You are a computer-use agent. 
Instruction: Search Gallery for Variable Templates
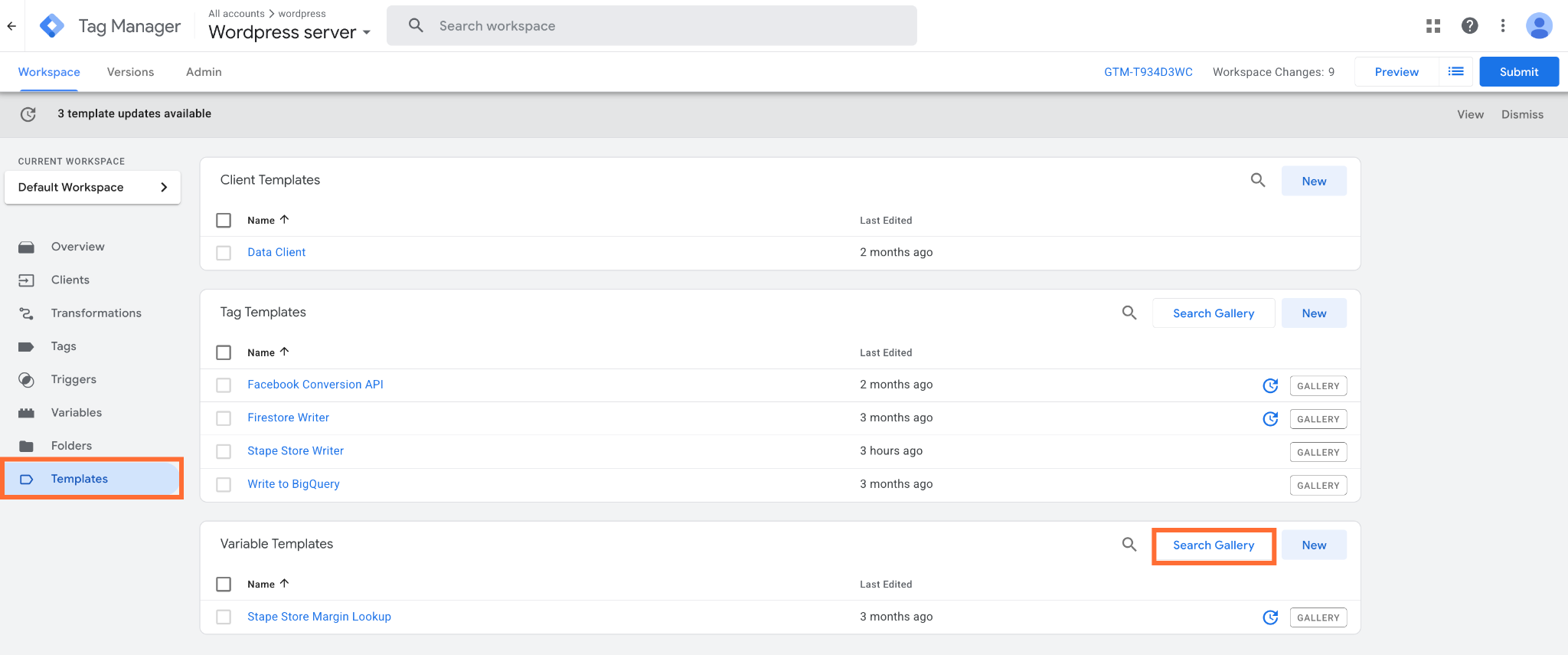click(1214, 545)
